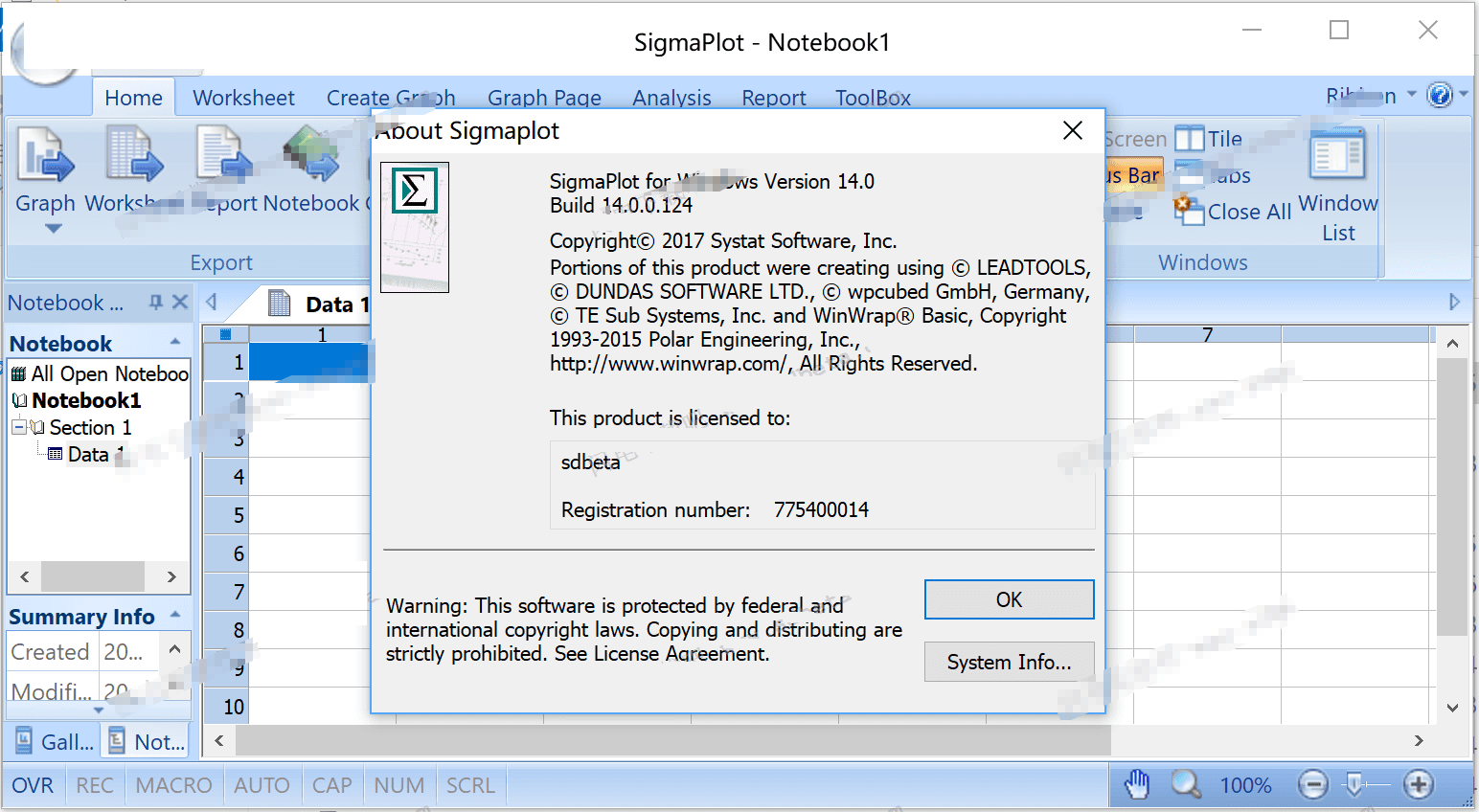Click the Export Notebook icon
1479x812 pixels.
(x=311, y=154)
